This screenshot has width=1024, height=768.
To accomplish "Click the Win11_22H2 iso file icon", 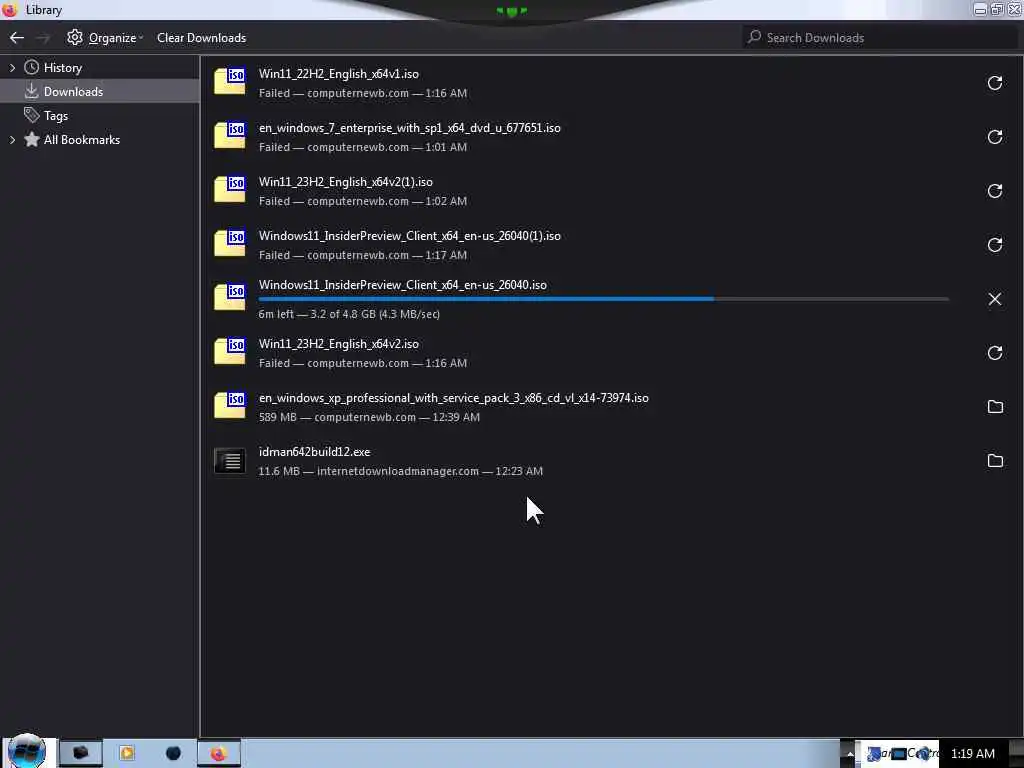I will (x=230, y=82).
